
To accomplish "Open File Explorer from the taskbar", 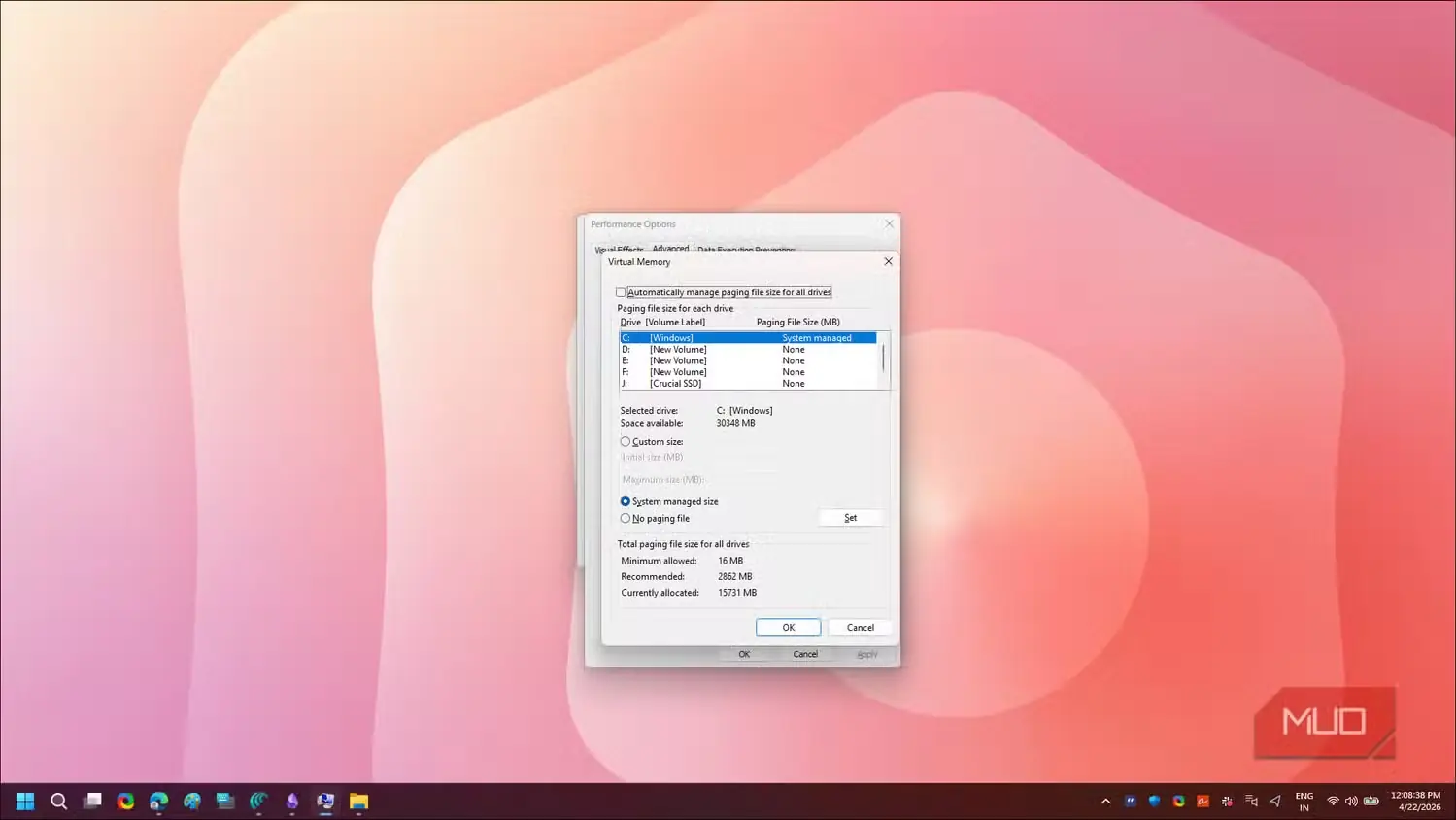I will tap(358, 801).
